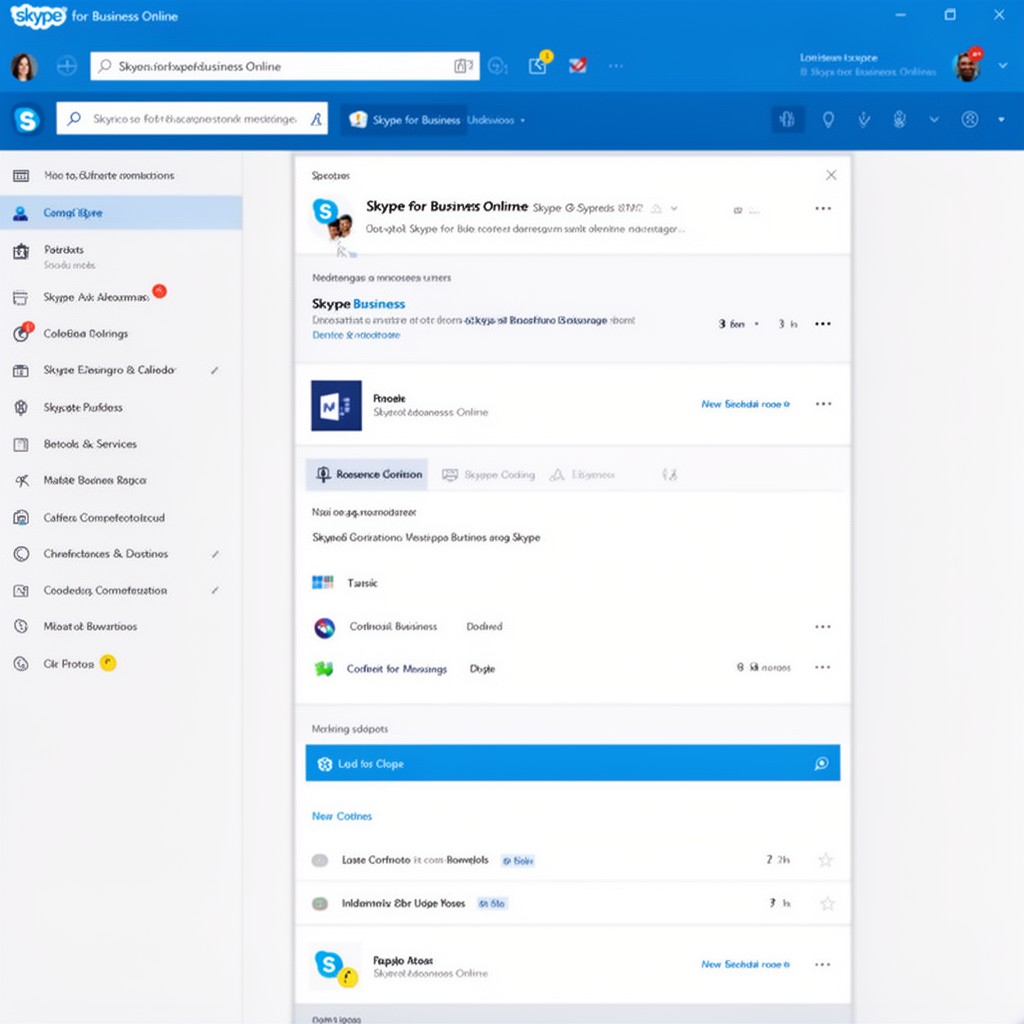Open the 'Betools & Services' sidebar item

click(121, 444)
